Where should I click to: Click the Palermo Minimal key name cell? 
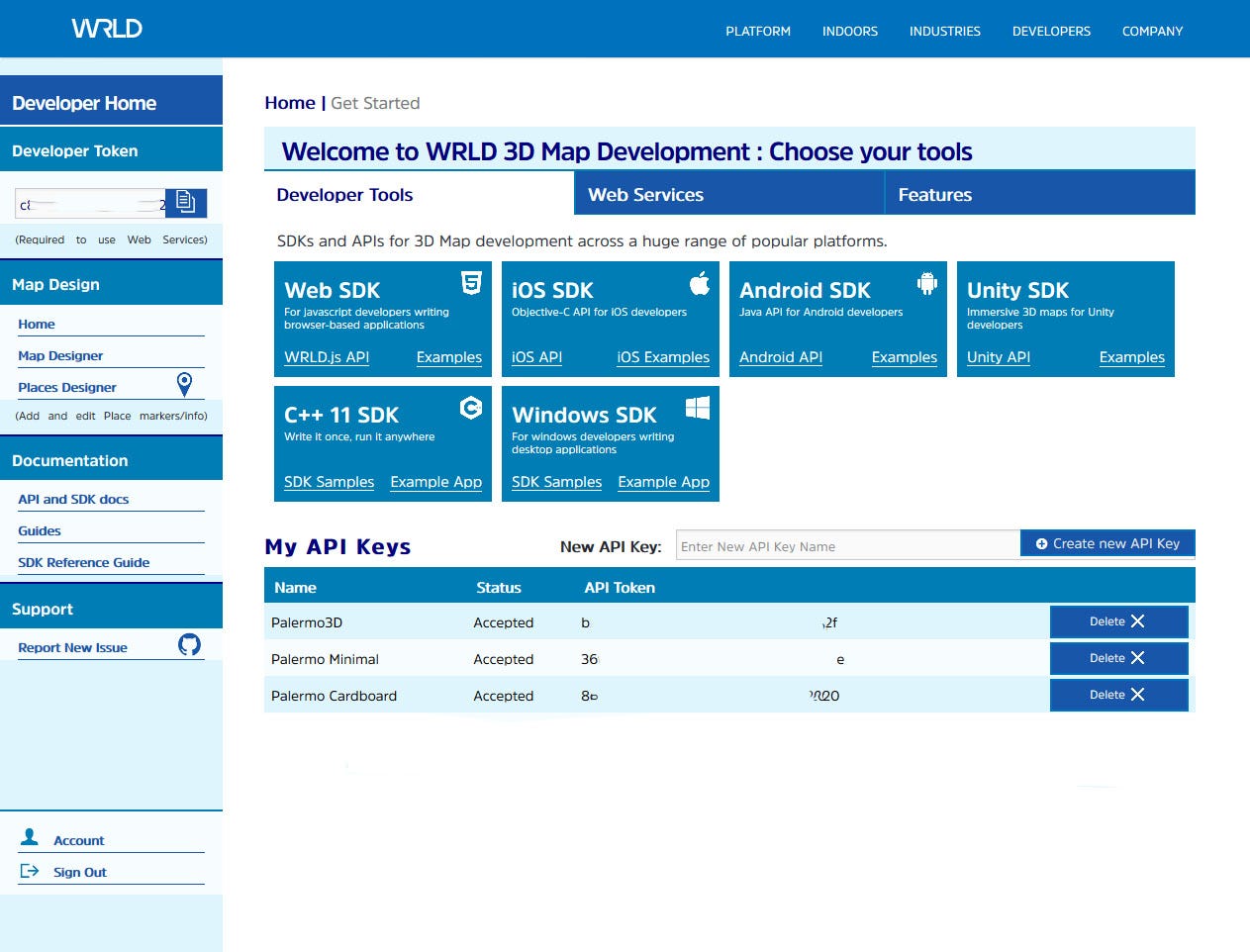coord(325,659)
